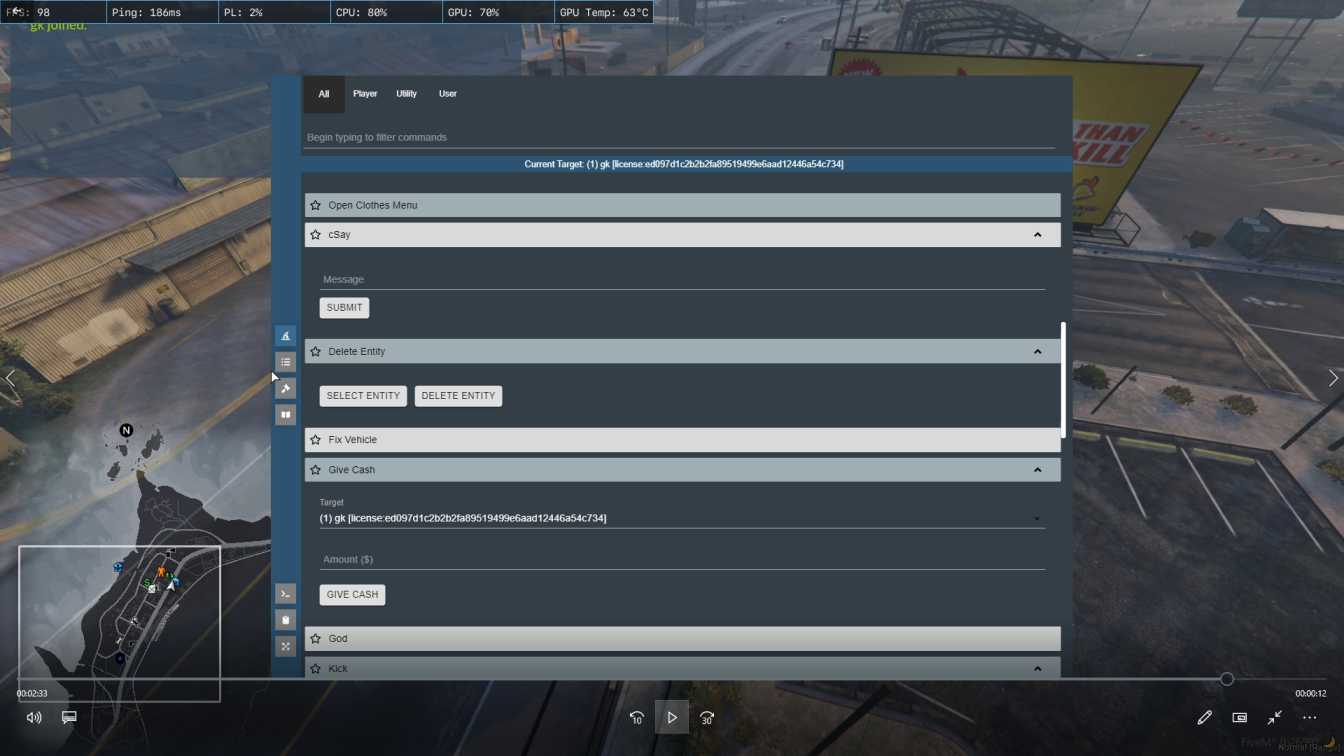The width and height of the screenshot is (1344, 756).
Task: Select the hammer repair icon in the sidebar
Action: 286,388
